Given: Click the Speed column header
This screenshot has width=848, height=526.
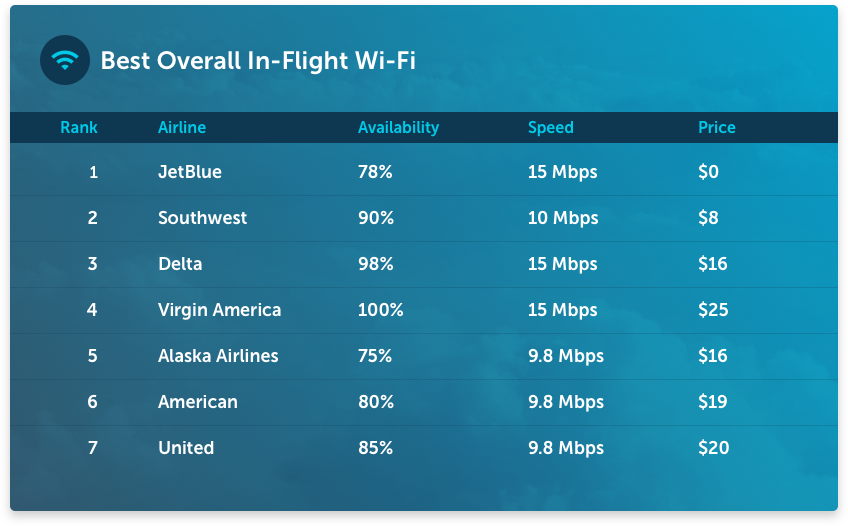Looking at the screenshot, I should pyautogui.click(x=551, y=128).
